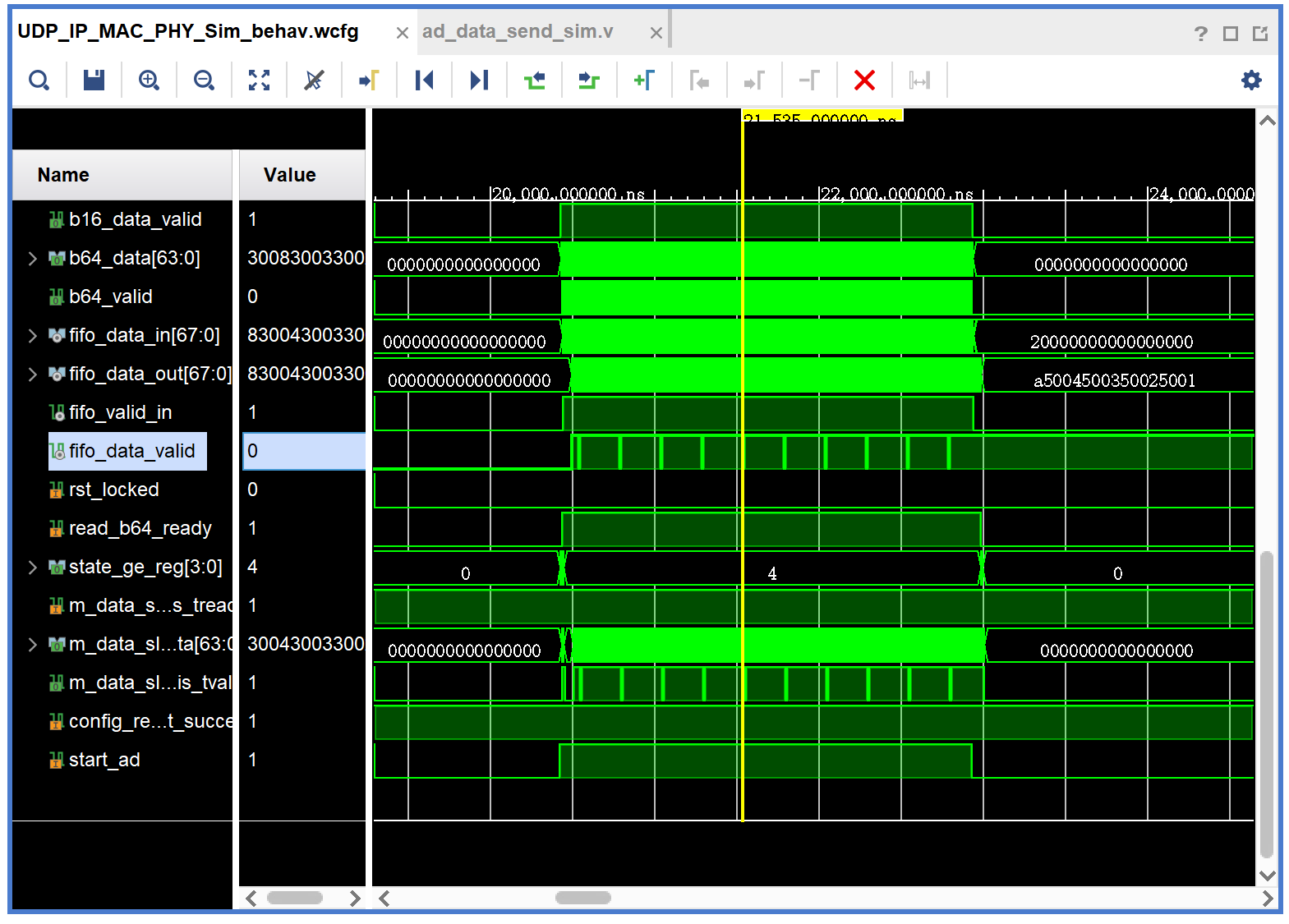Viewport: 1289px width, 924px height.
Task: Select the rst_locked signal row
Action: 113,490
